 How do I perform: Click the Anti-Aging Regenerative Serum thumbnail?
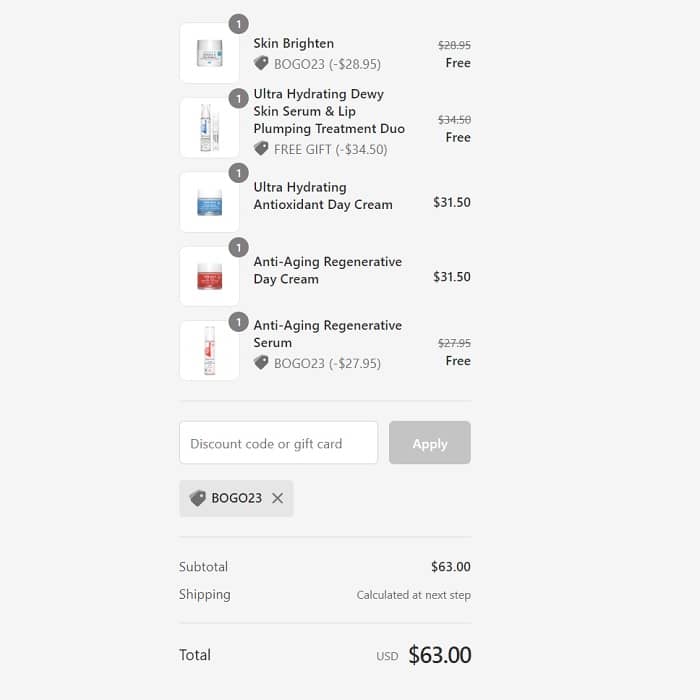click(x=209, y=351)
